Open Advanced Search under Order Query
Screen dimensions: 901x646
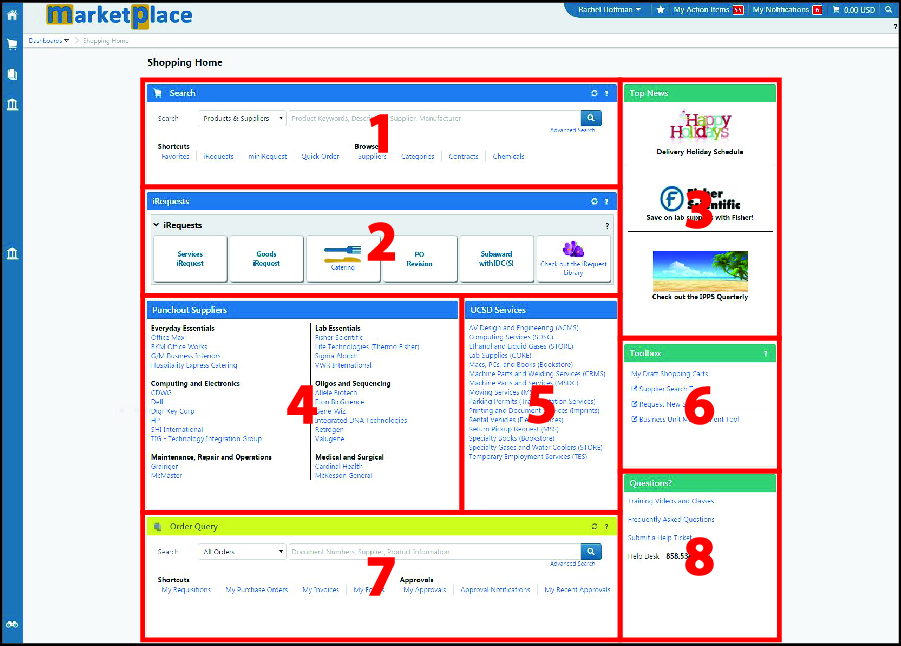(x=572, y=564)
